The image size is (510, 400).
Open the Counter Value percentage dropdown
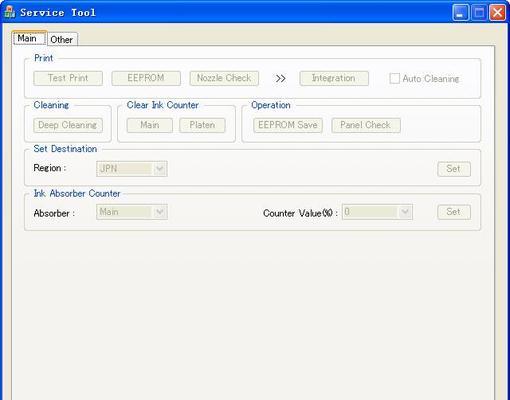377,212
